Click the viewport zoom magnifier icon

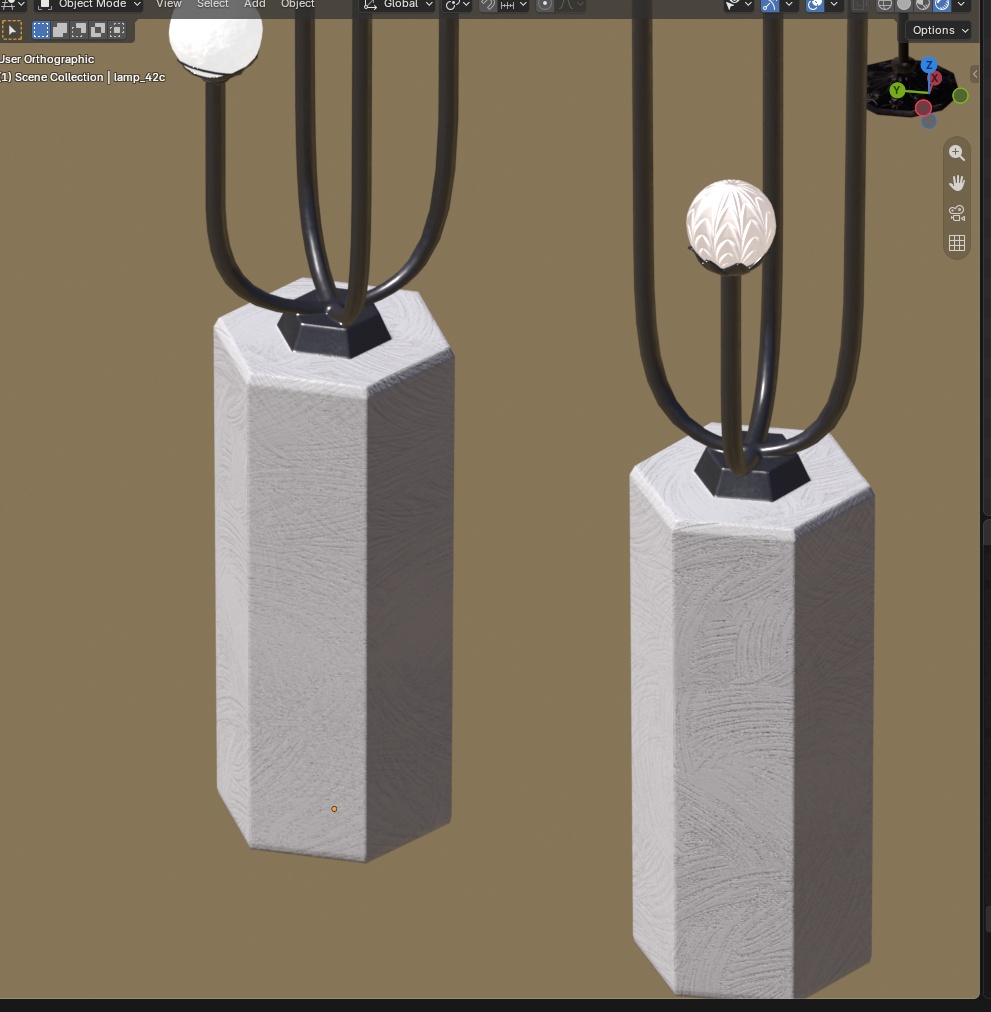click(957, 153)
